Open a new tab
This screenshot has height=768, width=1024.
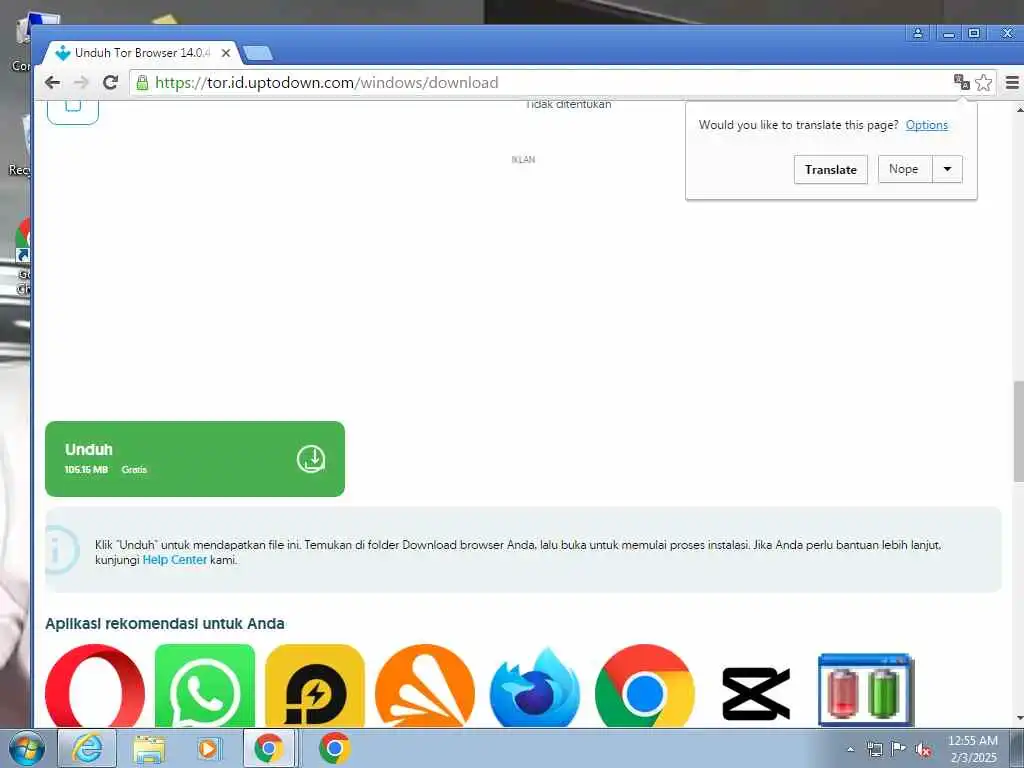click(x=258, y=53)
